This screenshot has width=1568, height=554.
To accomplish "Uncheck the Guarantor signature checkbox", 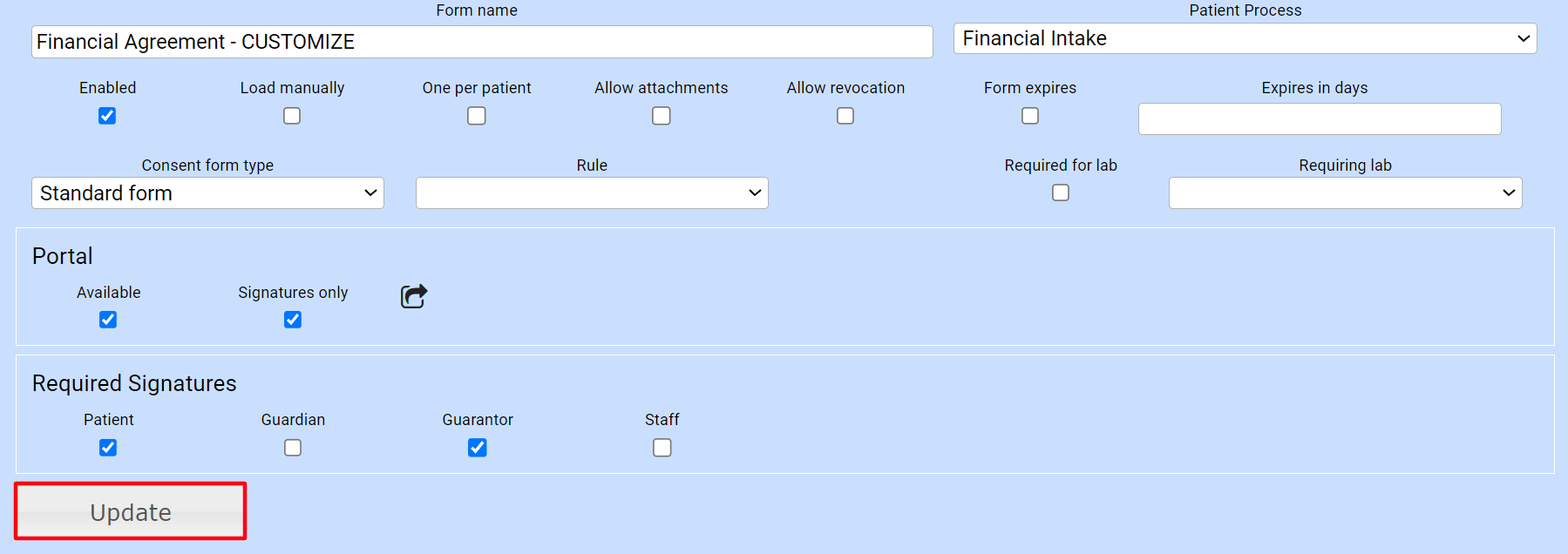I will (x=478, y=448).
